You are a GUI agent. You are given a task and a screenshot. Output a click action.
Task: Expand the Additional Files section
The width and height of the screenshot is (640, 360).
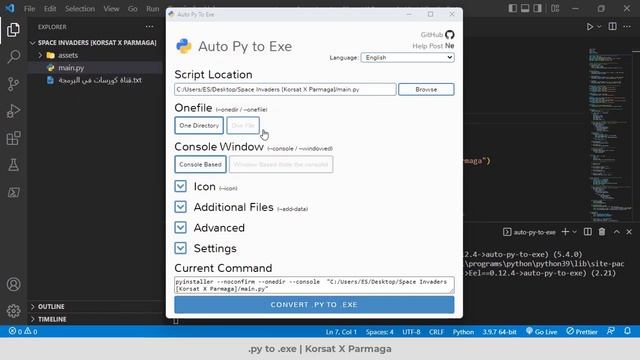tap(180, 207)
